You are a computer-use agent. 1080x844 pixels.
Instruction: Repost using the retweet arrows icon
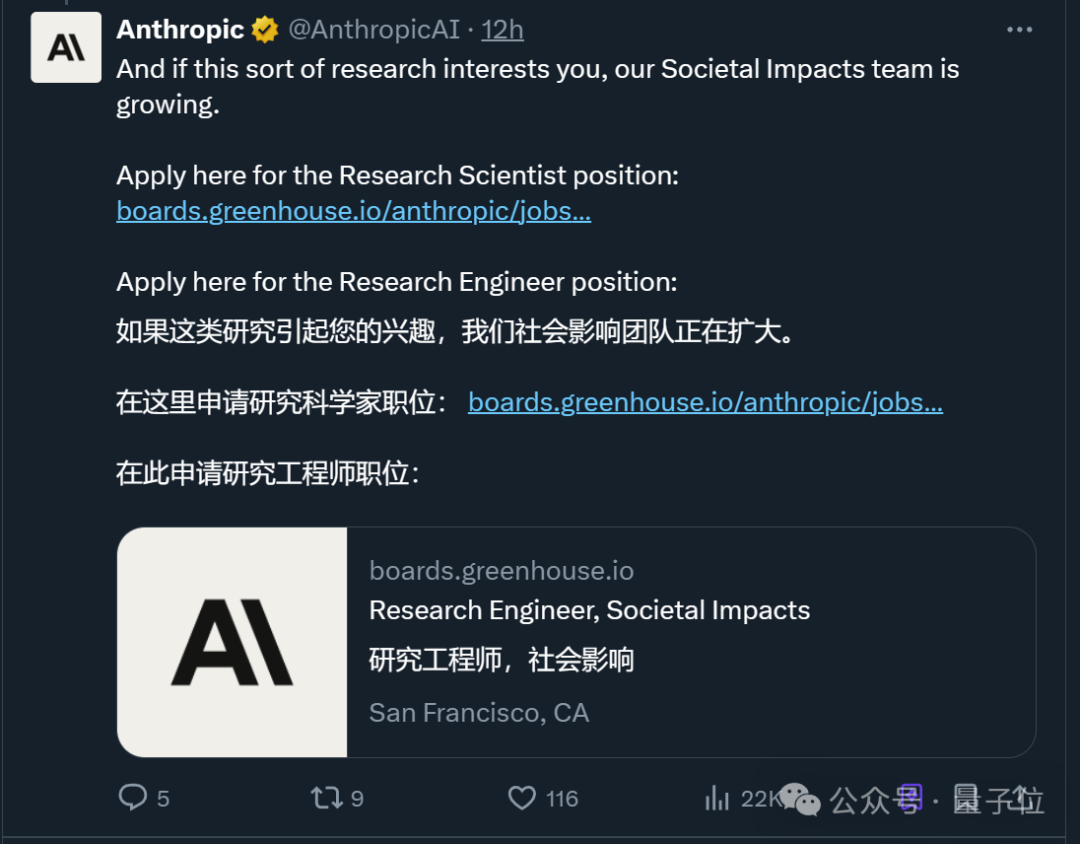[x=326, y=797]
